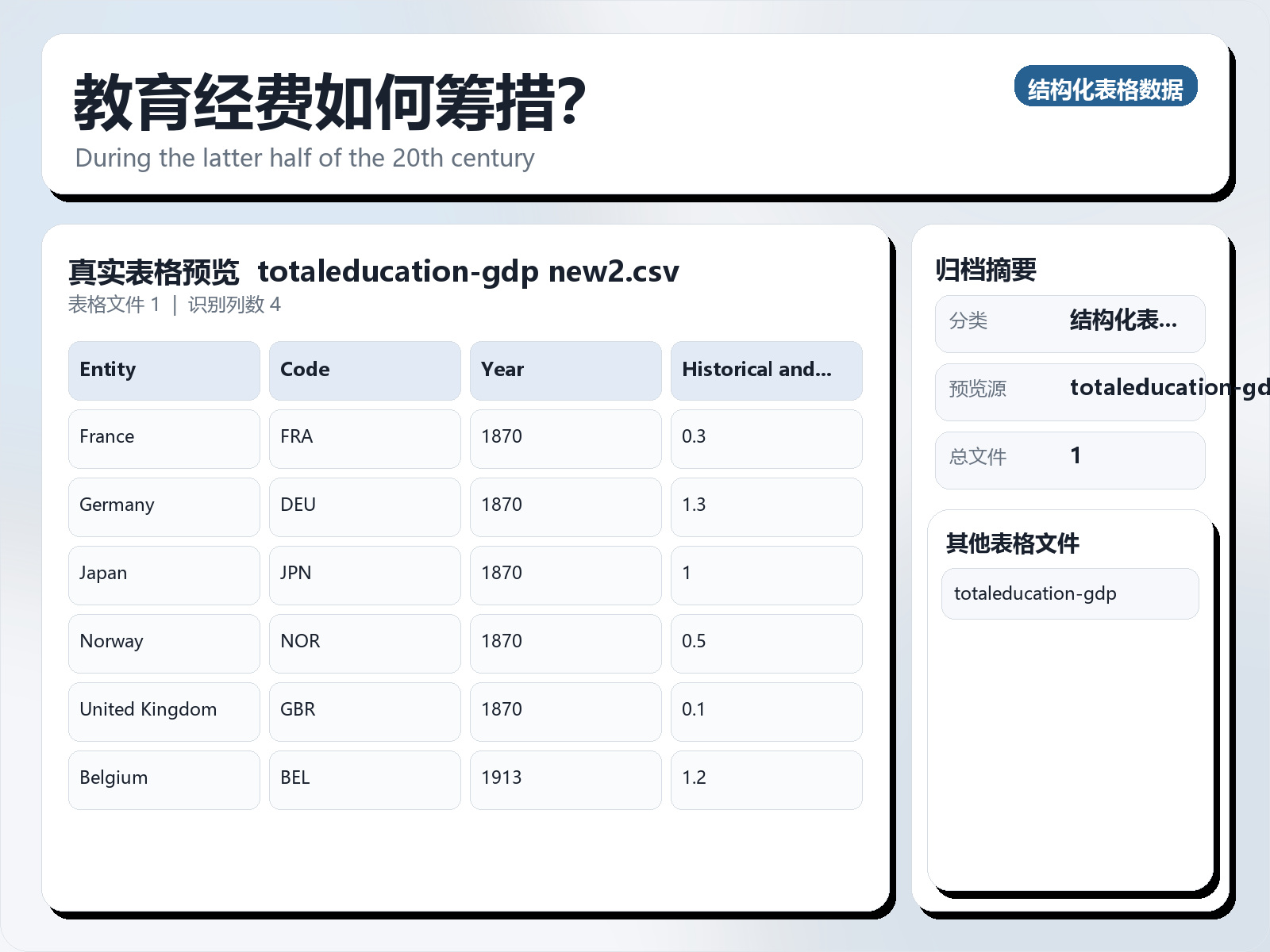Select the Year column header
1270x952 pixels.
[565, 370]
